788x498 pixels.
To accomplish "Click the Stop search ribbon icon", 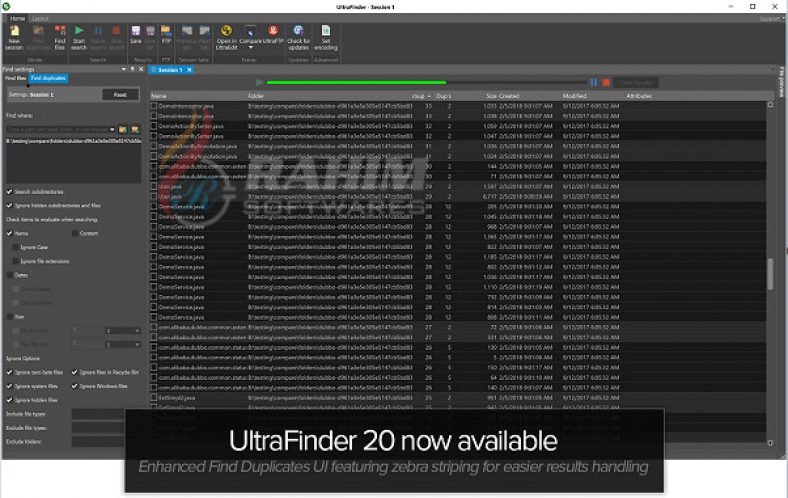I will point(116,37).
